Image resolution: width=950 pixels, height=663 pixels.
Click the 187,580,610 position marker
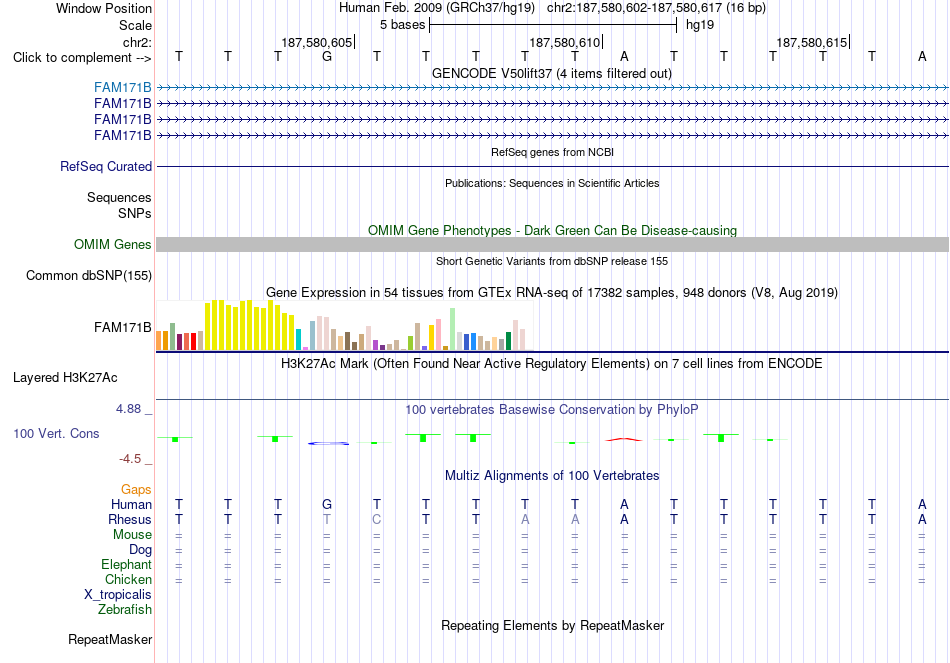565,42
